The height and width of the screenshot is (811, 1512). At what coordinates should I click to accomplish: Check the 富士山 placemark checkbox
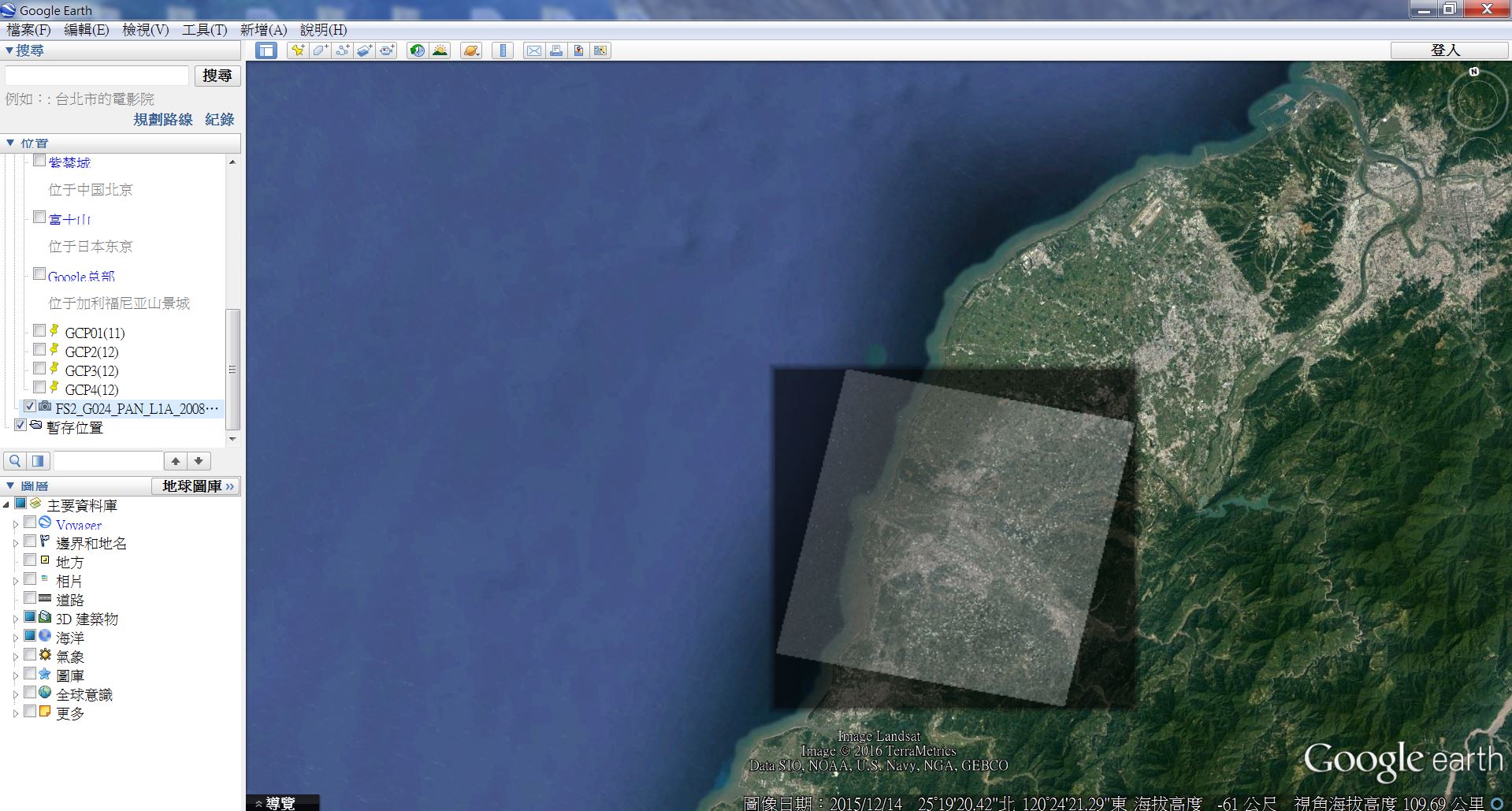pos(39,218)
